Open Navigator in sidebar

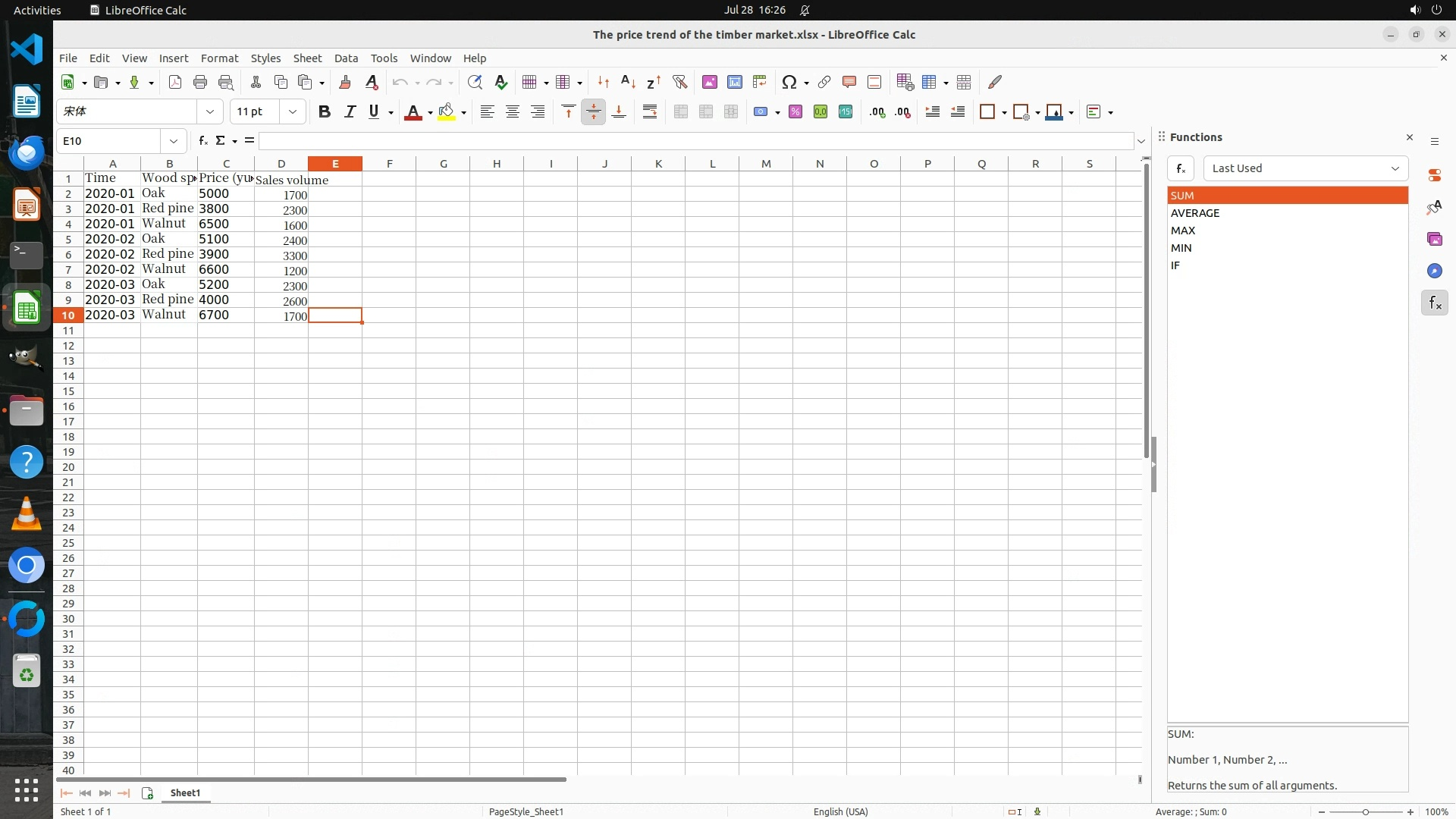pos(1434,271)
